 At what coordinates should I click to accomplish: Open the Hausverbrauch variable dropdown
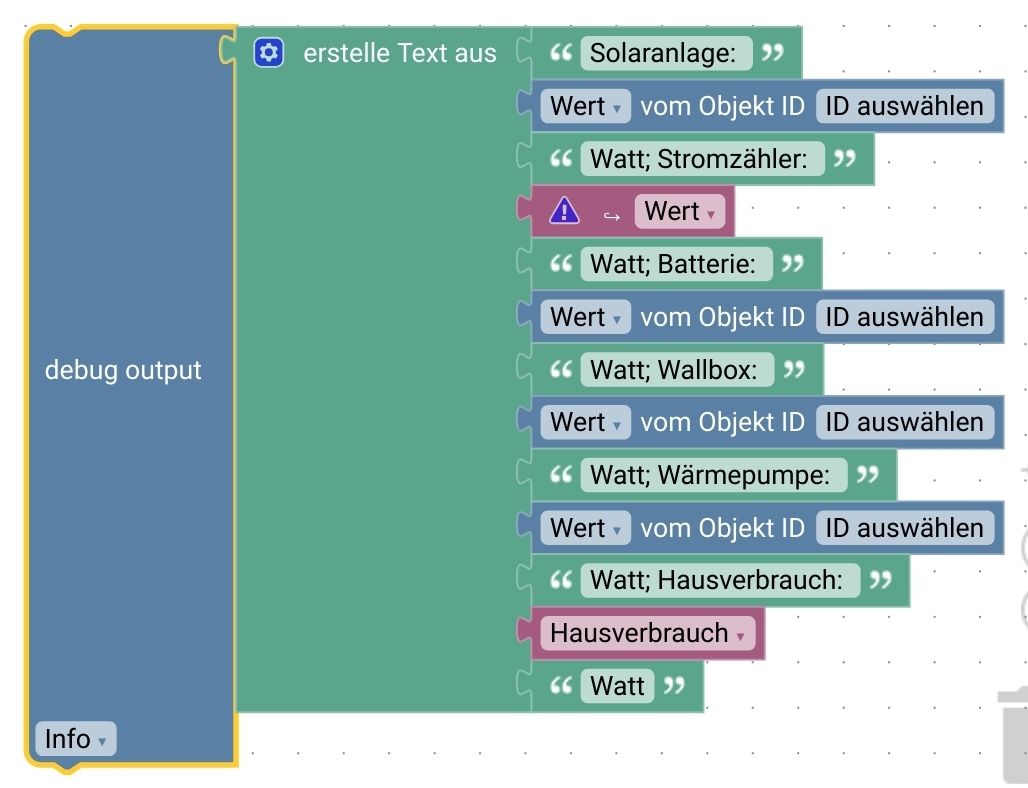click(x=647, y=633)
